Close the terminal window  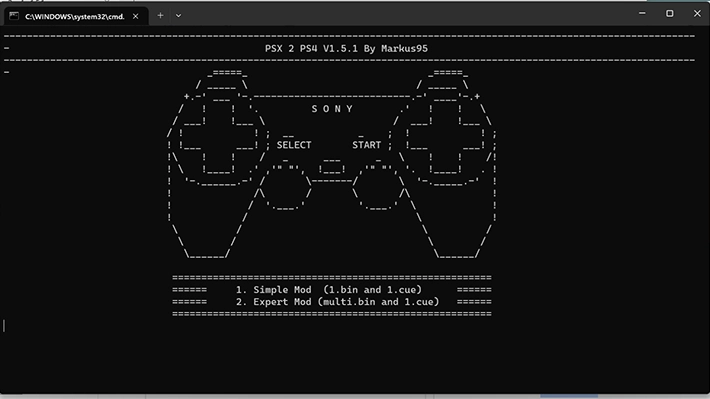[x=697, y=14]
